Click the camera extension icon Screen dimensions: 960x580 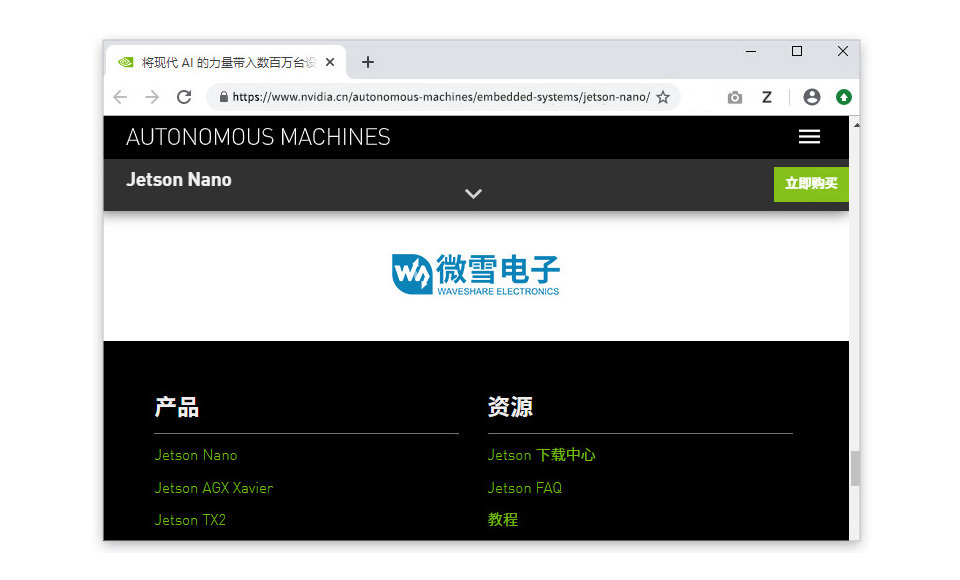coord(735,97)
